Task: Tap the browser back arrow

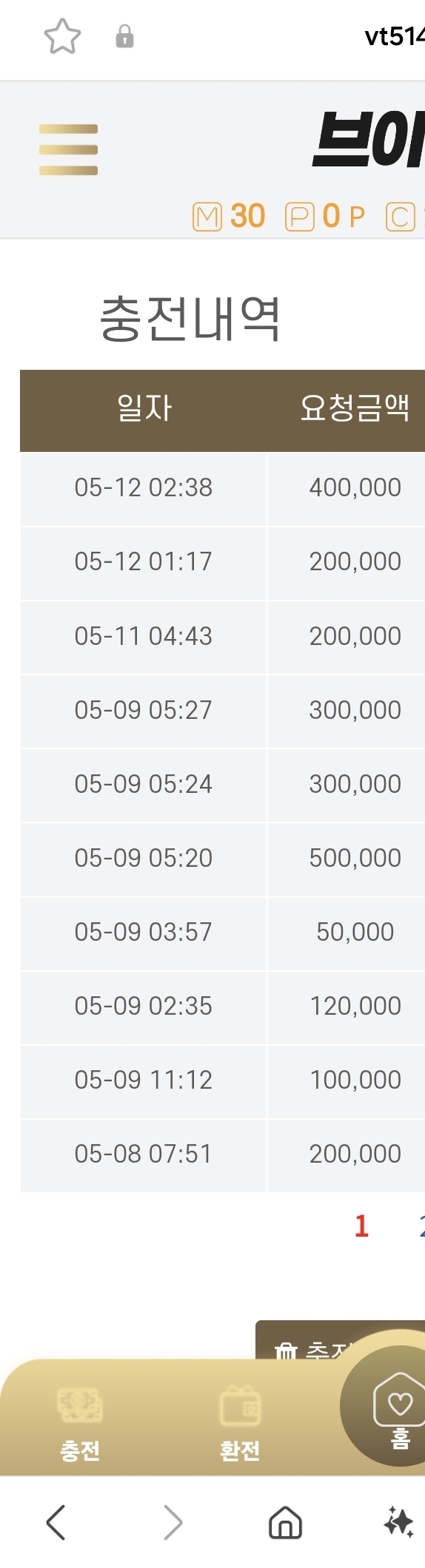Action: pos(56,1522)
